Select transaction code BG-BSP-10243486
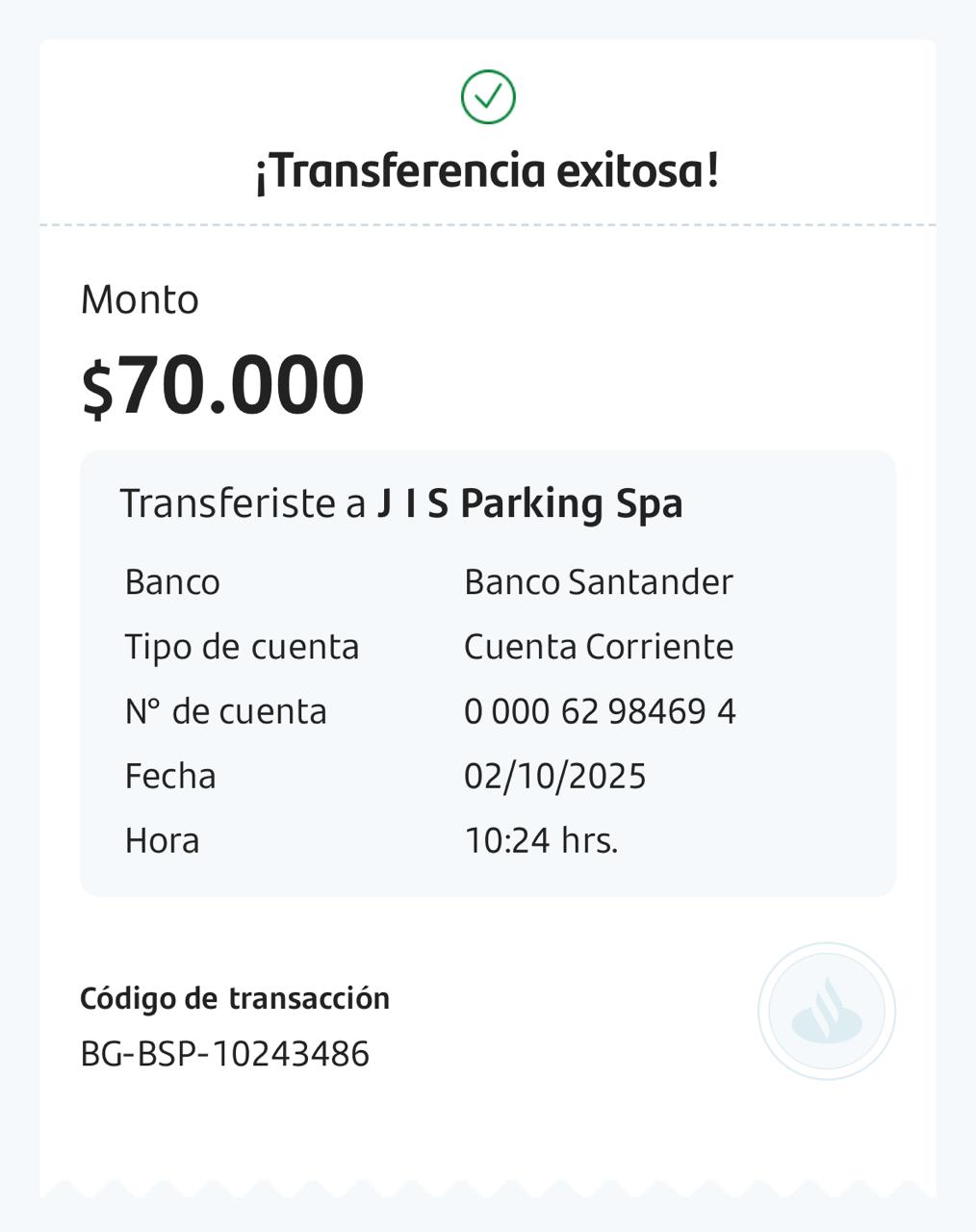This screenshot has width=976, height=1232. pos(224,1054)
